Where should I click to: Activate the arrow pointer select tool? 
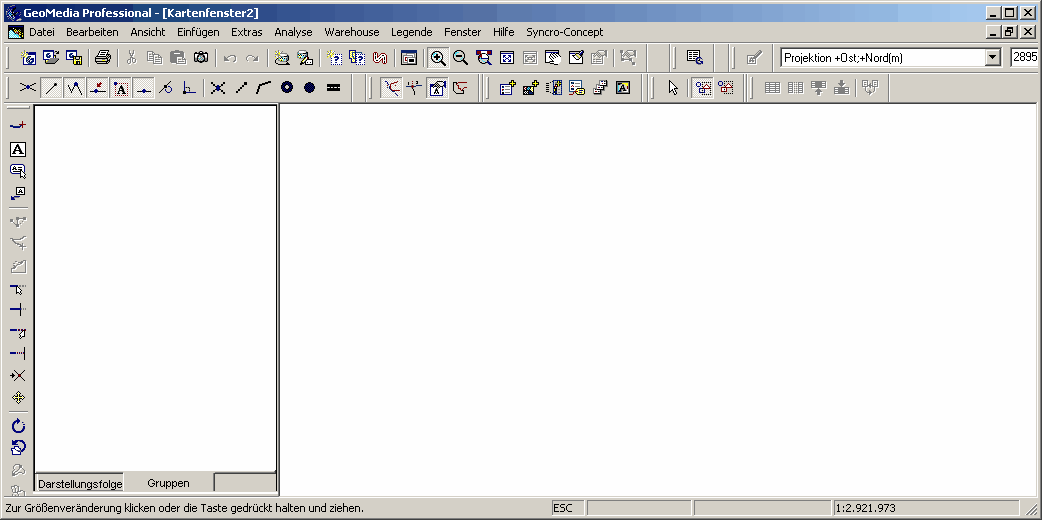tap(673, 88)
